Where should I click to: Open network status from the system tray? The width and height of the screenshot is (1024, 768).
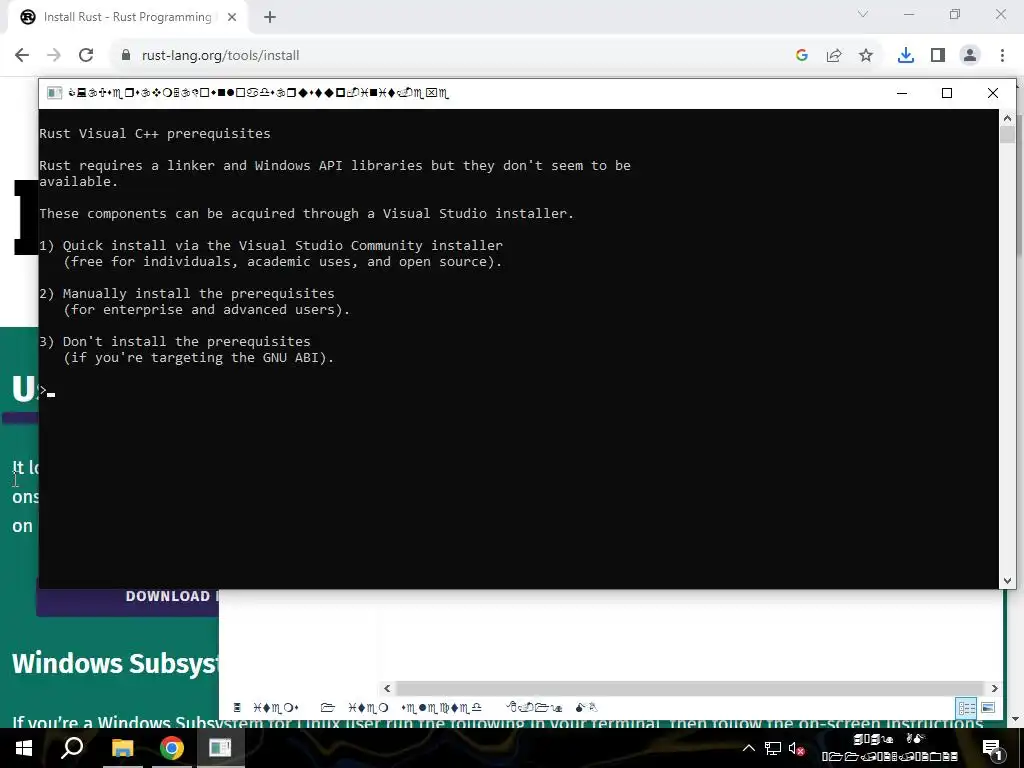pyautogui.click(x=773, y=748)
